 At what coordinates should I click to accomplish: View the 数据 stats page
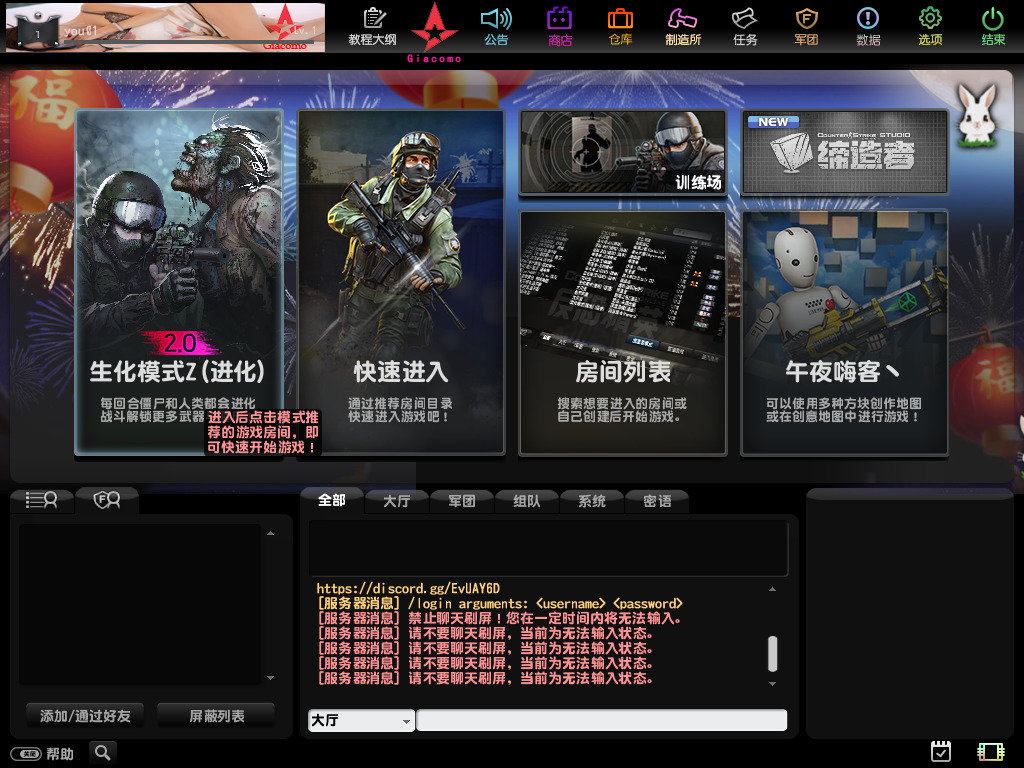[868, 25]
